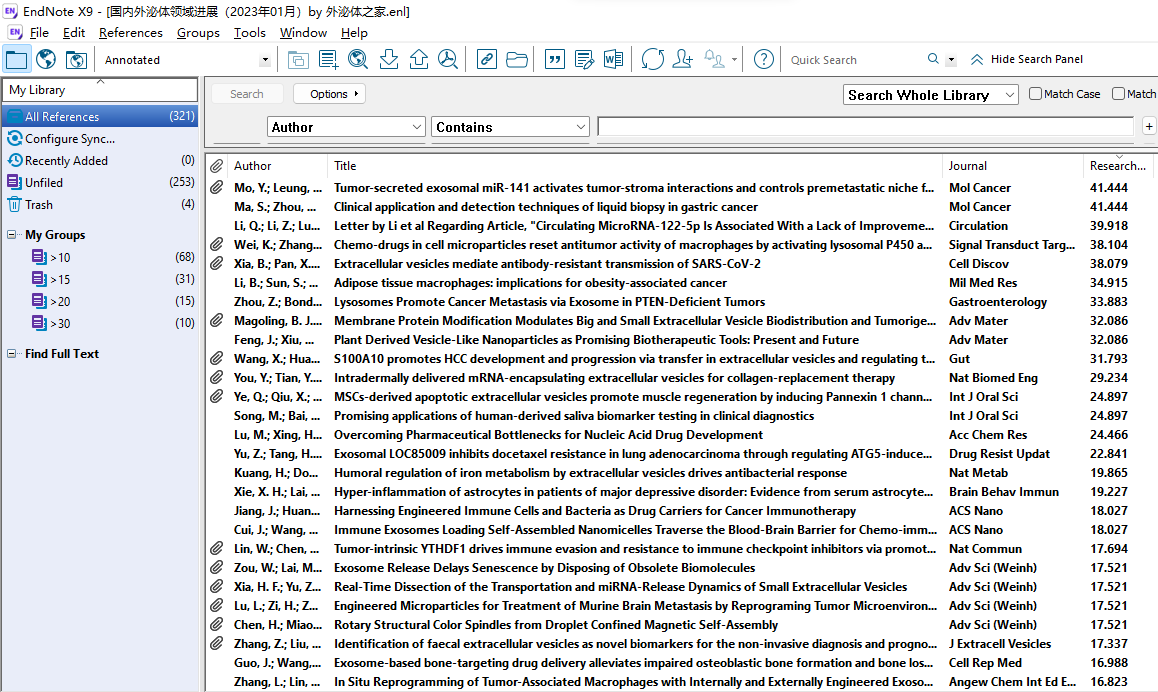Viewport: 1158px width, 692px height.
Task: Enable the Match Case checkbox
Action: coord(1035,94)
